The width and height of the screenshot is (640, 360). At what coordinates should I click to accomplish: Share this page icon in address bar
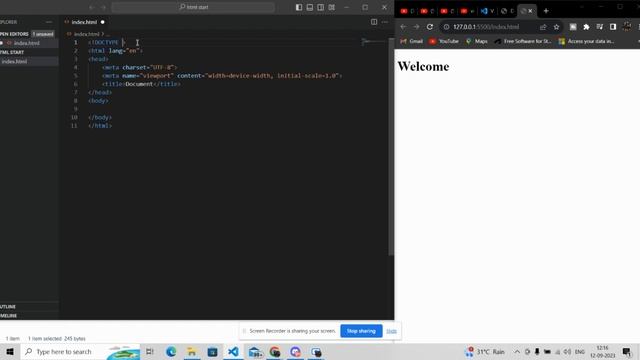pyautogui.click(x=543, y=27)
